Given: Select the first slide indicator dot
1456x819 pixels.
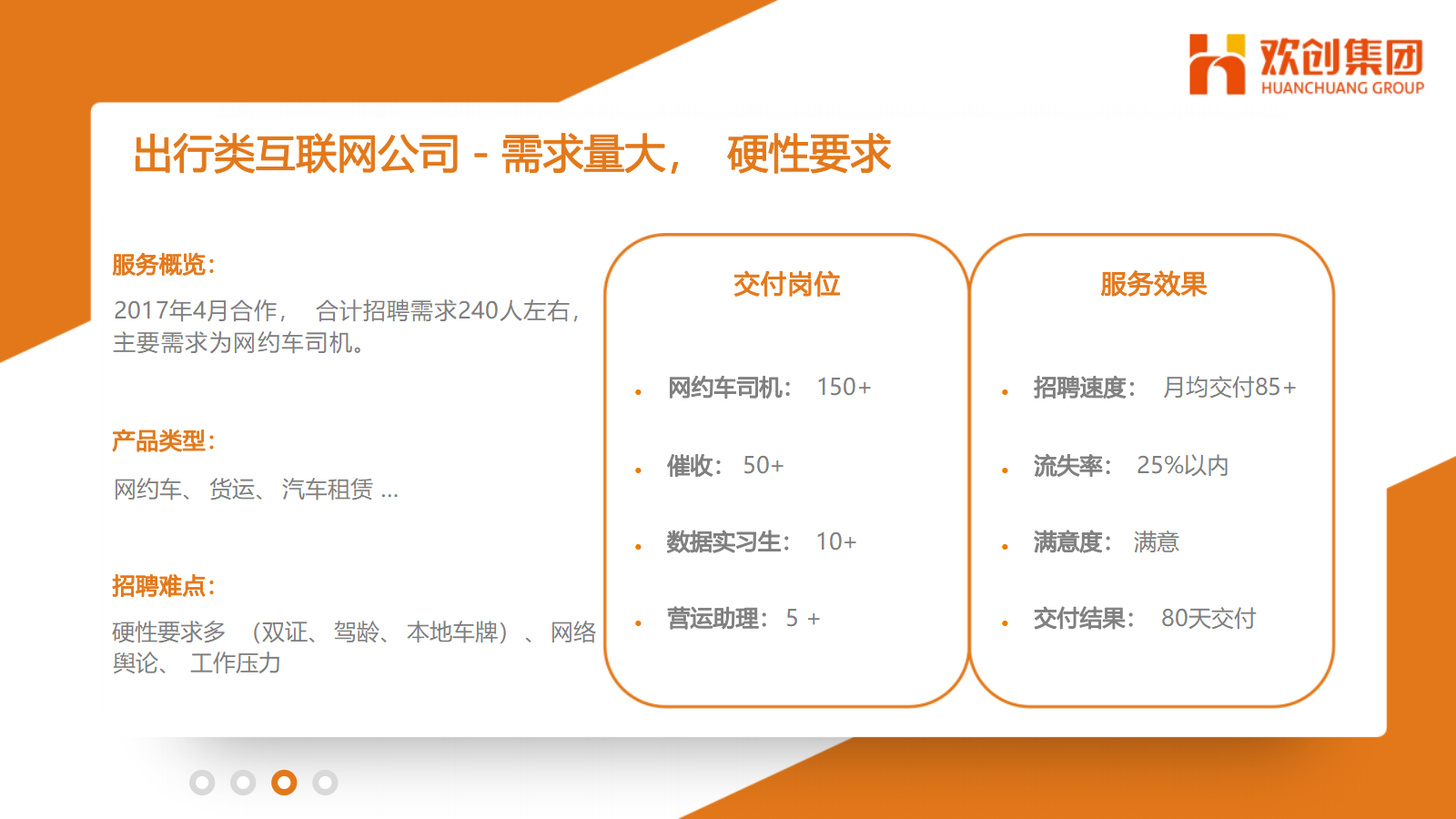Looking at the screenshot, I should pos(202,783).
